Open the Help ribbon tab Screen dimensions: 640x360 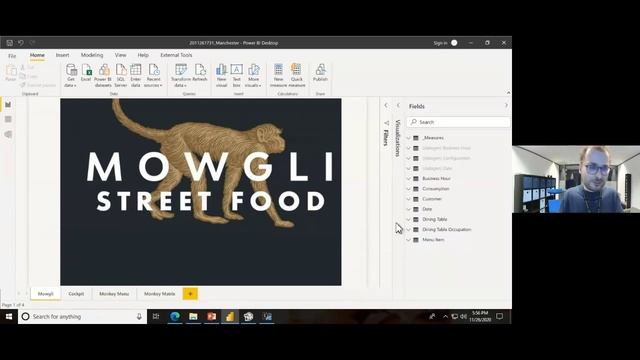(x=143, y=55)
